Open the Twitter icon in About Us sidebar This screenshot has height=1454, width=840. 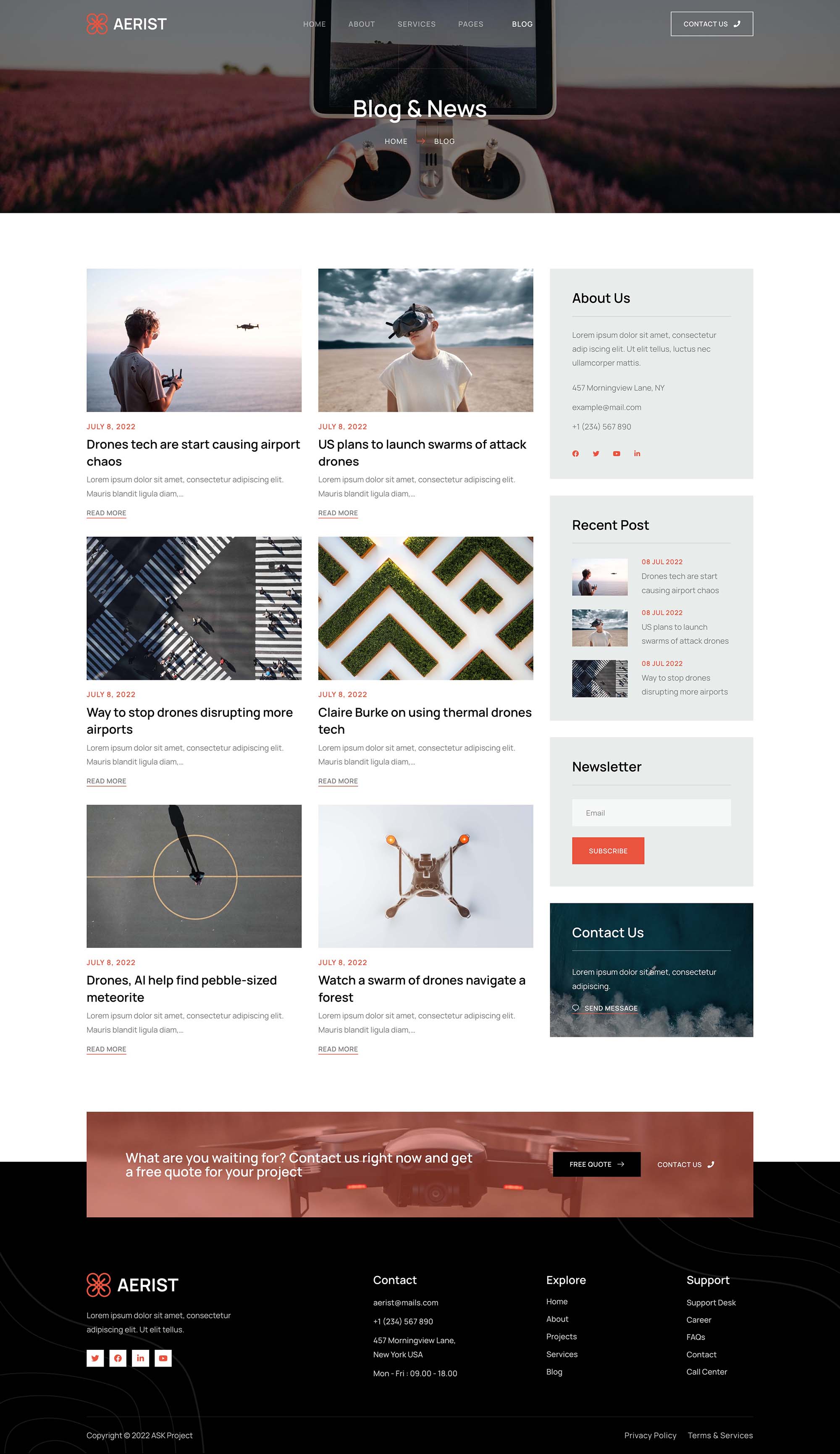click(x=596, y=453)
